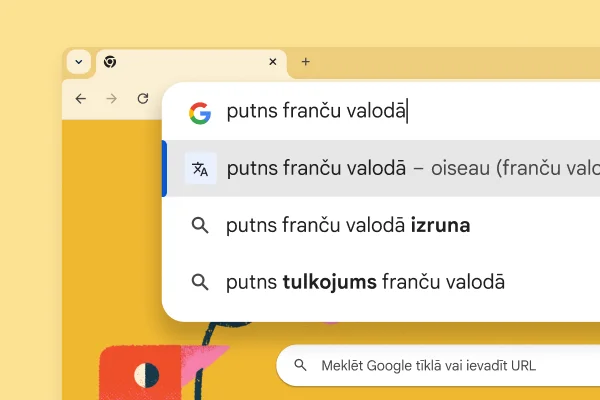Reload the current page
This screenshot has width=600, height=400.
[143, 99]
